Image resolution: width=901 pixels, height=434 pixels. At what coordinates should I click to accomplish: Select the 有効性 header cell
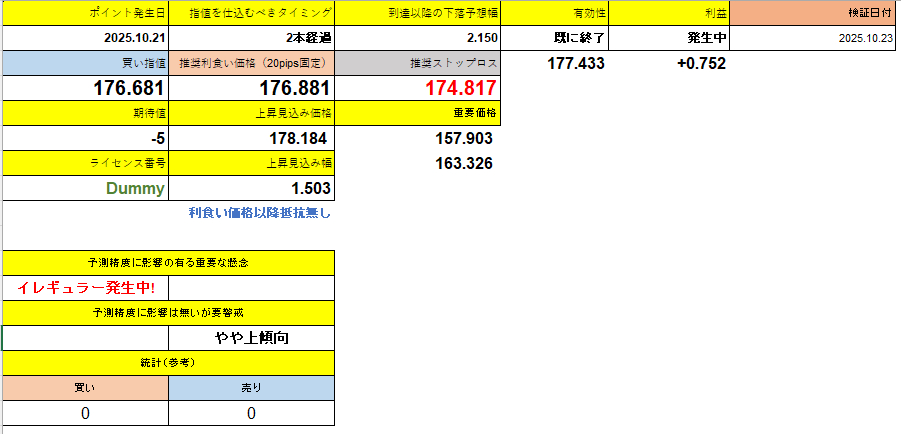(x=554, y=13)
